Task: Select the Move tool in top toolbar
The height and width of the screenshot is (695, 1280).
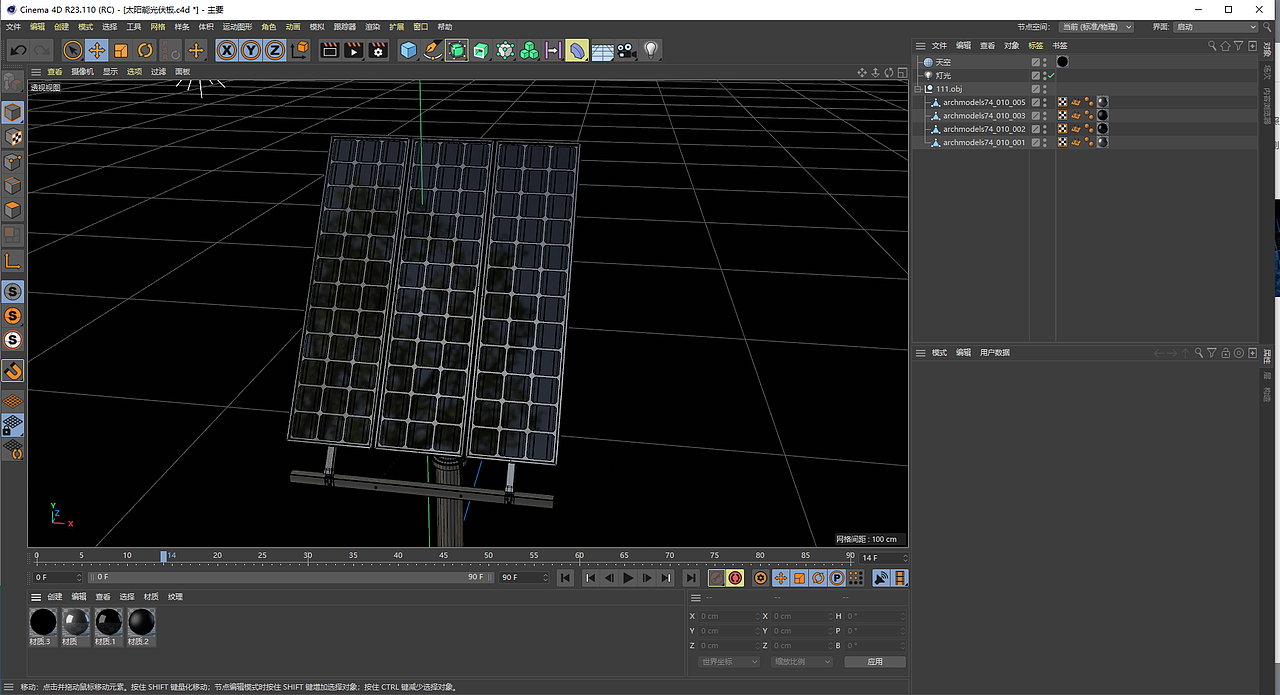Action: [97, 50]
